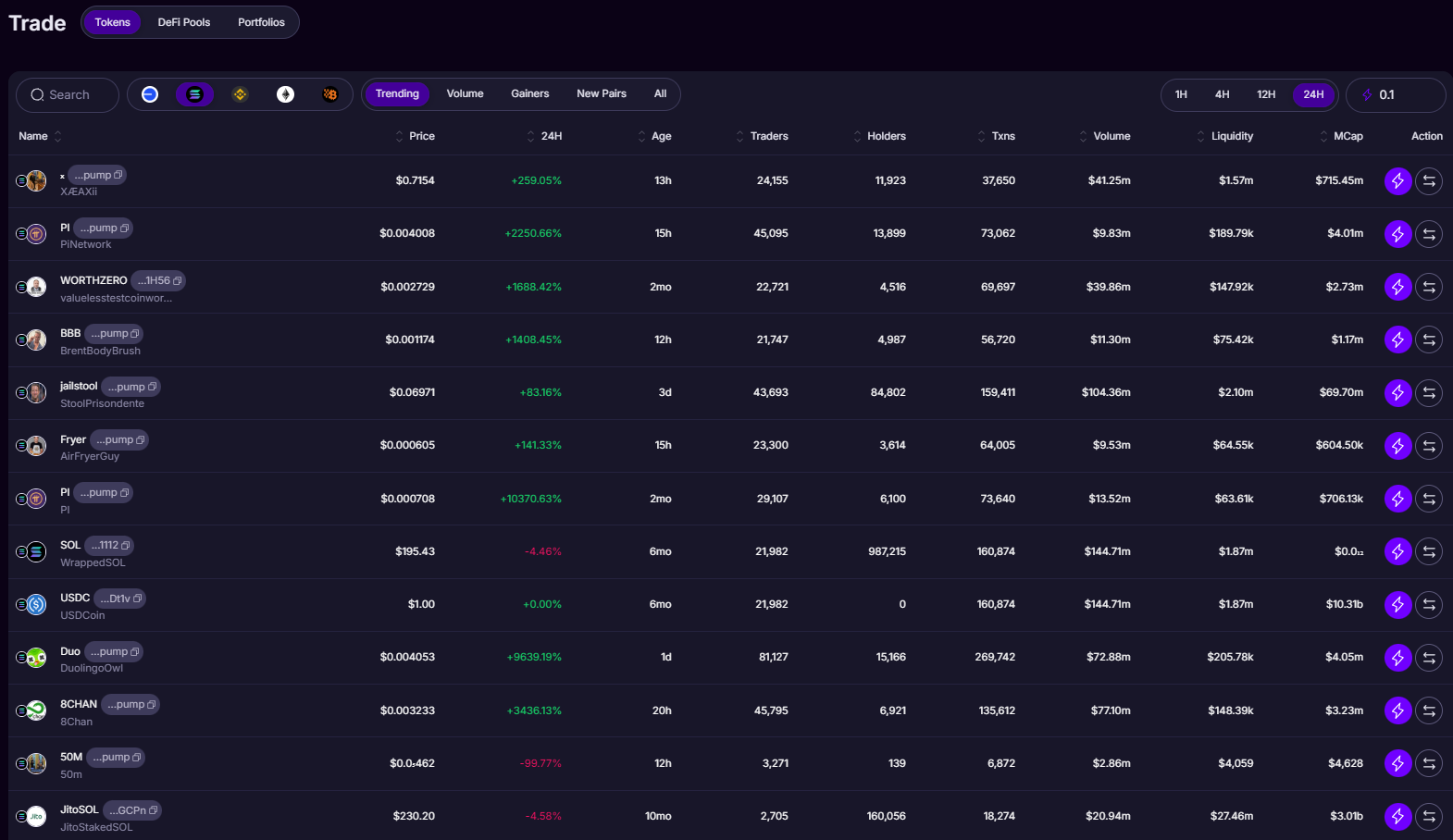Open swap for the PiNetwork row

click(x=1429, y=234)
